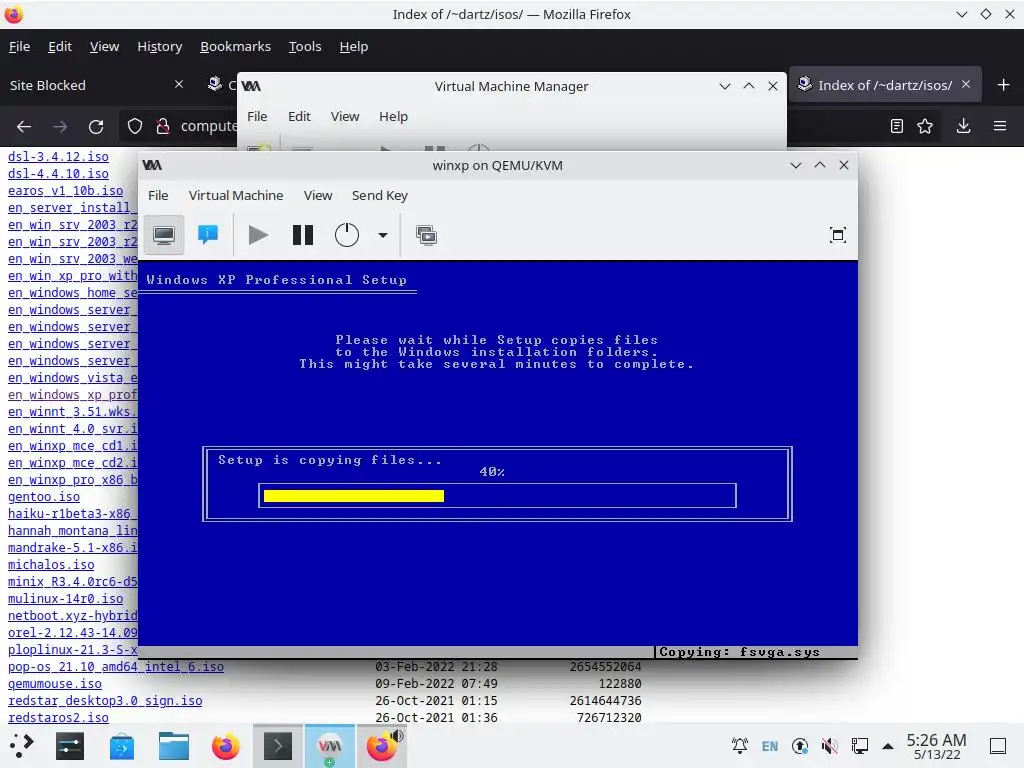Open File menu in winxp window
The height and width of the screenshot is (768, 1024).
click(158, 195)
